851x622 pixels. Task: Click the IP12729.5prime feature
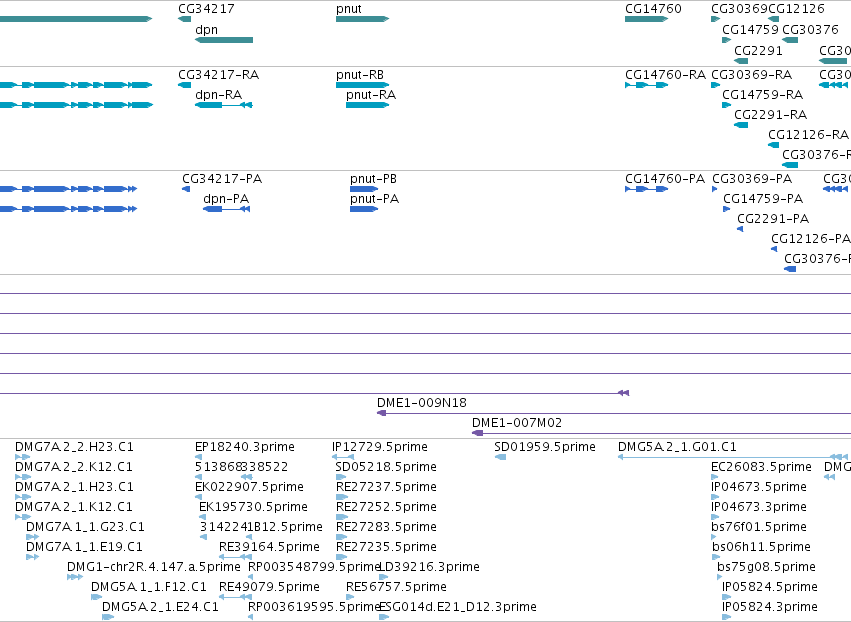click(343, 457)
